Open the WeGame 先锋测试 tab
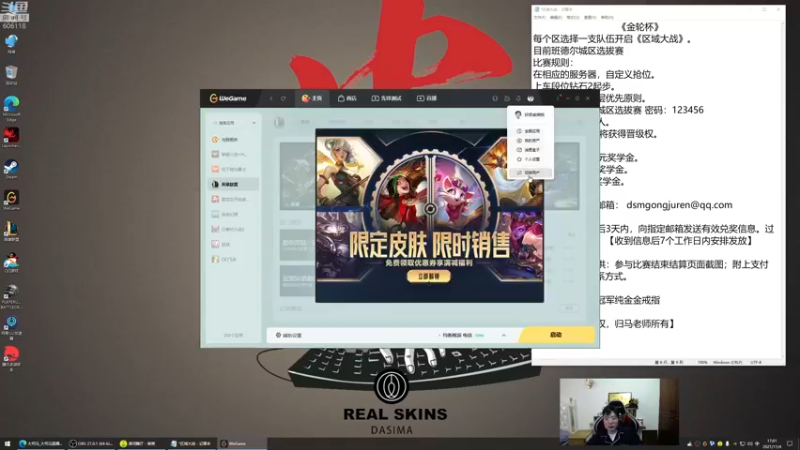 (386, 98)
